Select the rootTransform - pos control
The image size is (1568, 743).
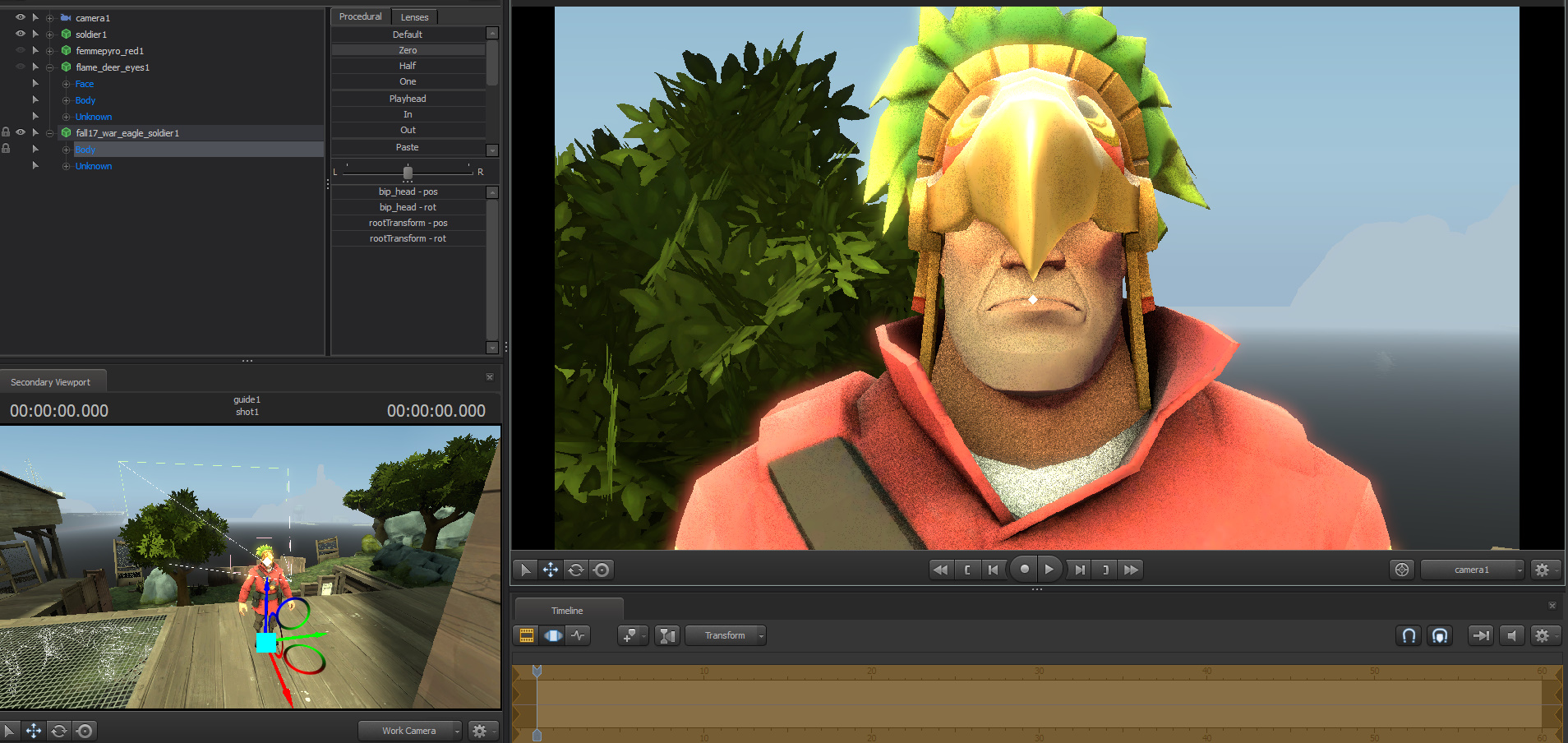(408, 223)
